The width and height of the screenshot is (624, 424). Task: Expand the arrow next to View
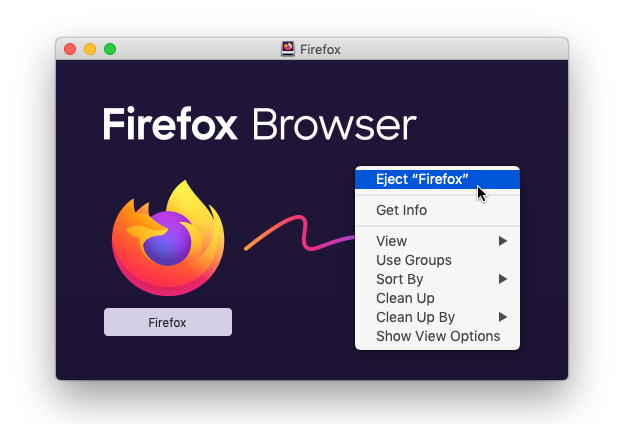(504, 241)
